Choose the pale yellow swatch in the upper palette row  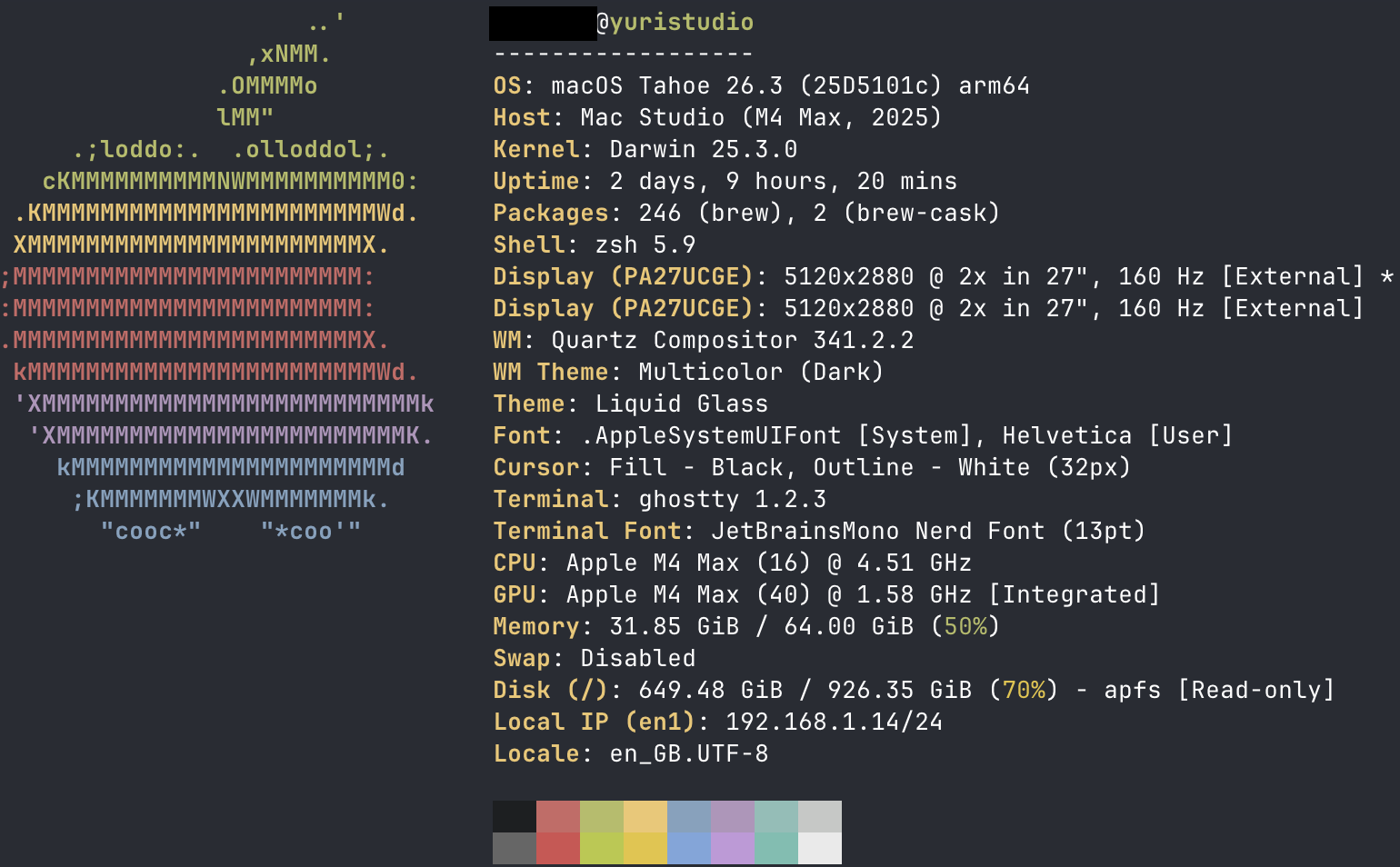tap(645, 816)
